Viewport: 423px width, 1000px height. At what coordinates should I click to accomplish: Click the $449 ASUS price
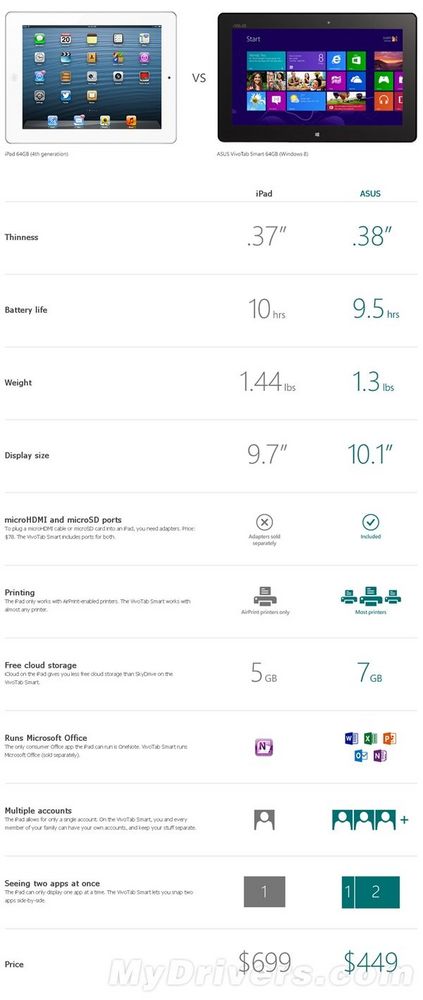[371, 963]
